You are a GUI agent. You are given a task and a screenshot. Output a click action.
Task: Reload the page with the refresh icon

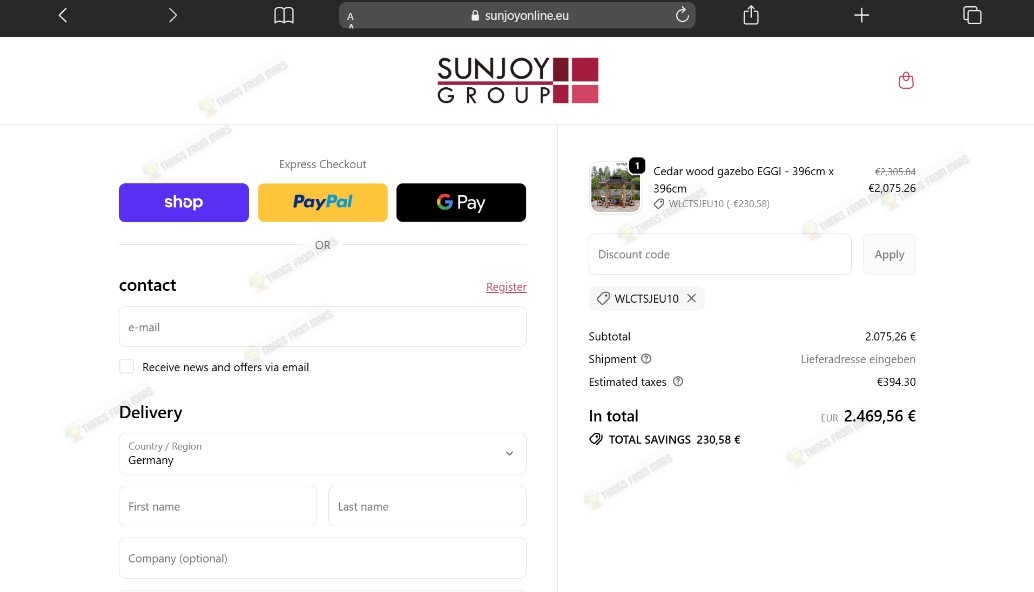[682, 15]
